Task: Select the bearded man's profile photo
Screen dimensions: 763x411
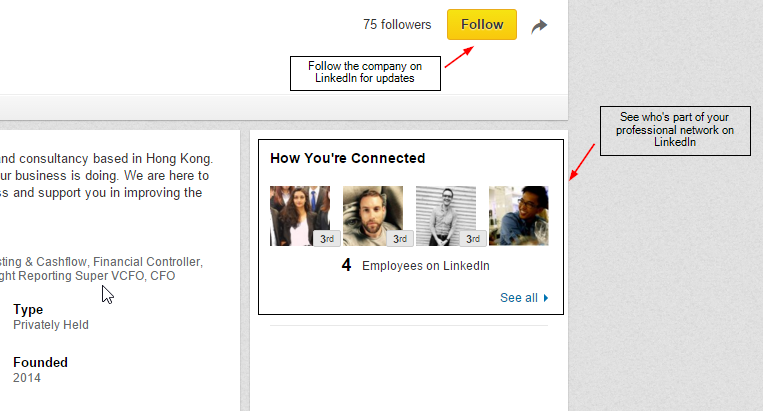Action: 372,215
